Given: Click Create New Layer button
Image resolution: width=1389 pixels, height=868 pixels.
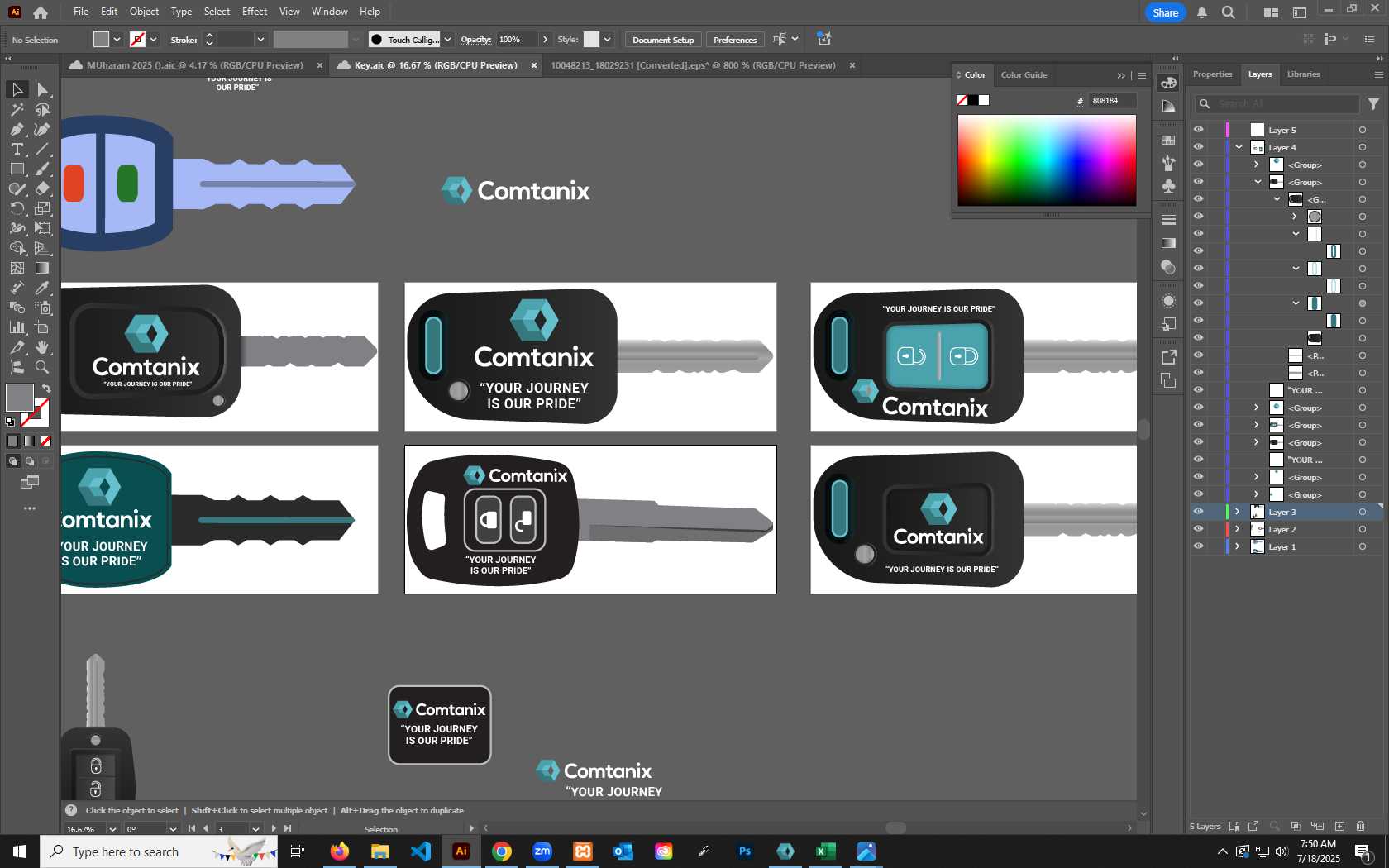Looking at the screenshot, I should 1339,826.
